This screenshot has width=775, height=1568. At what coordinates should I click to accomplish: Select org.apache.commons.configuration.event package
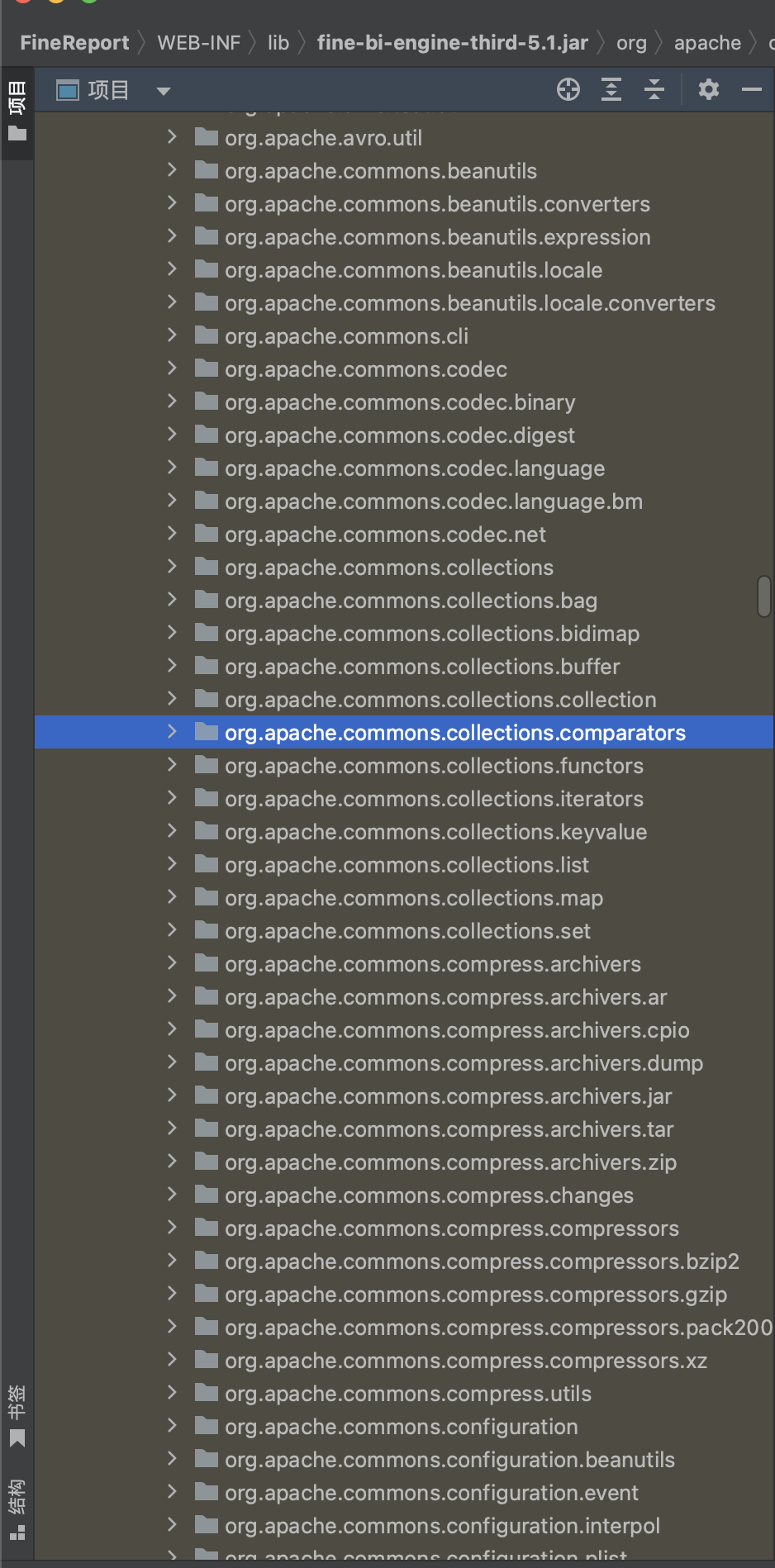click(x=431, y=1493)
